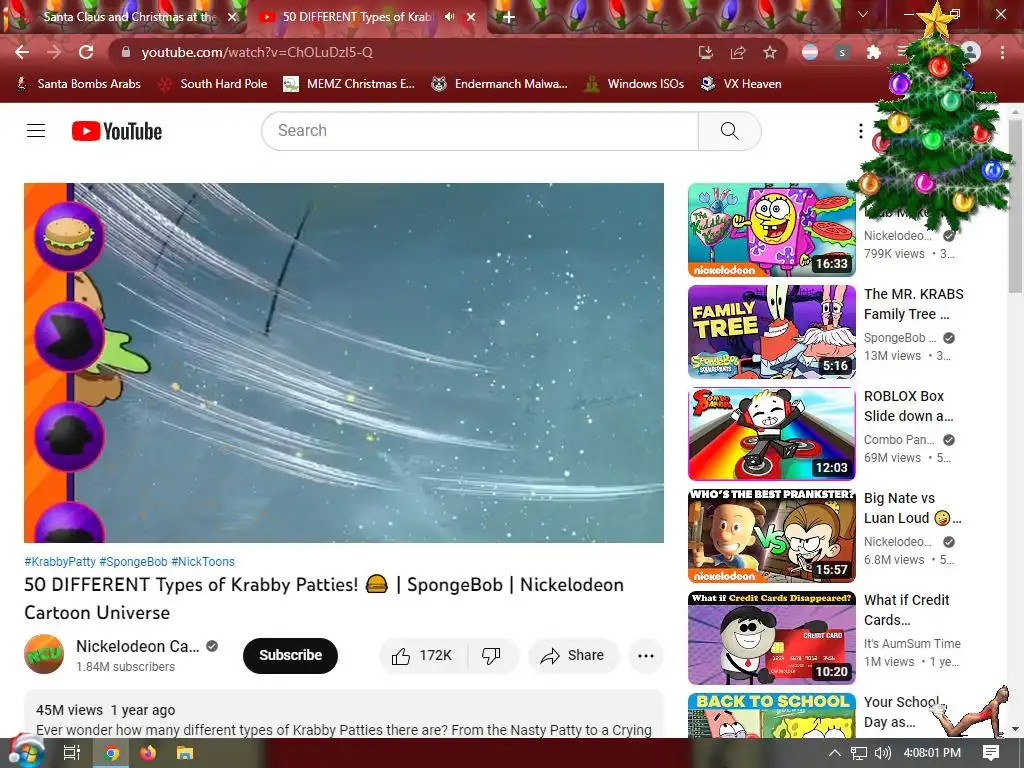Screen dimensions: 1024x768
Task: Open Chrome's three-dot menu
Action: [x=1002, y=52]
